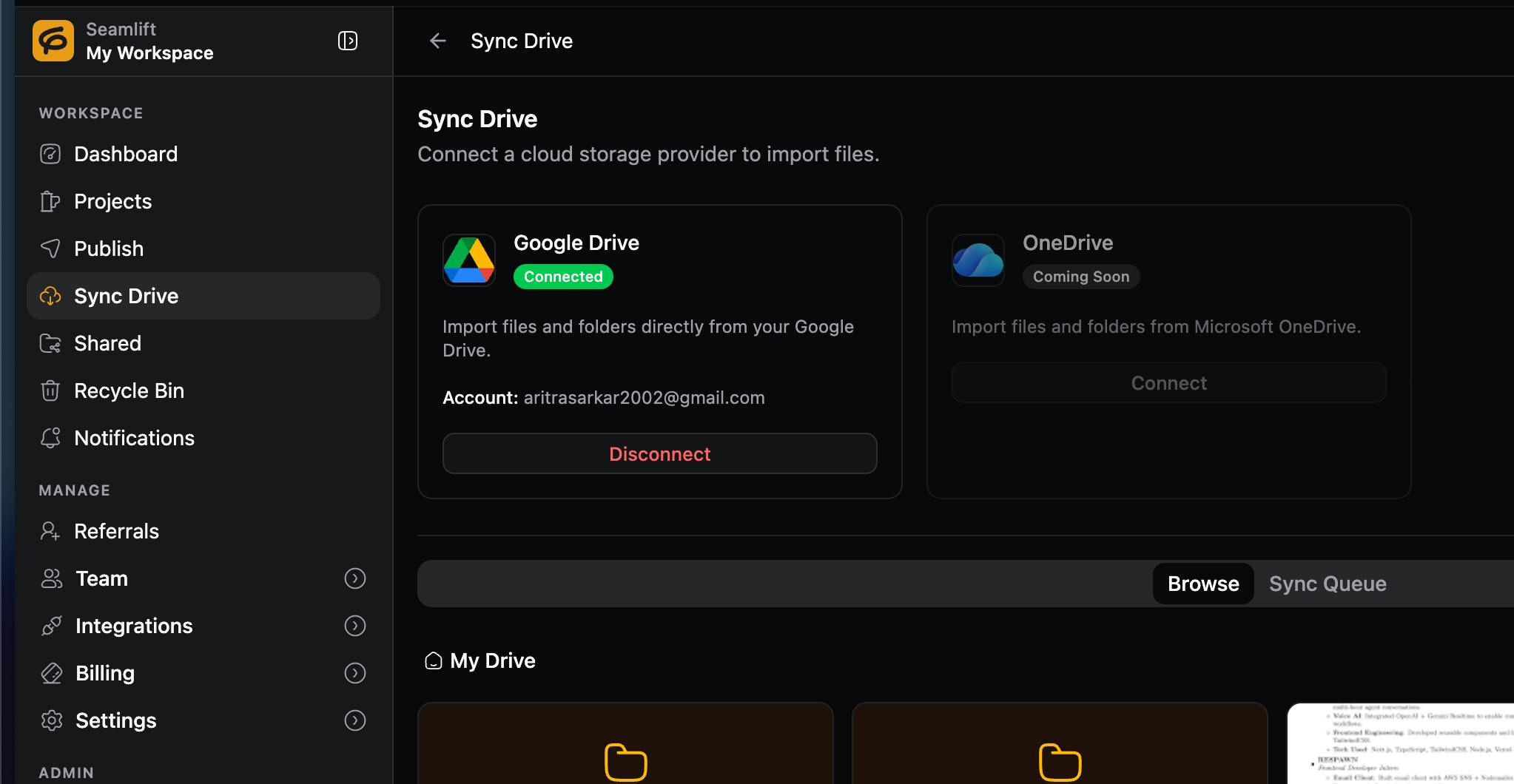Click the Billing icon in sidebar
Viewport: 1514px width, 784px height.
(x=52, y=673)
